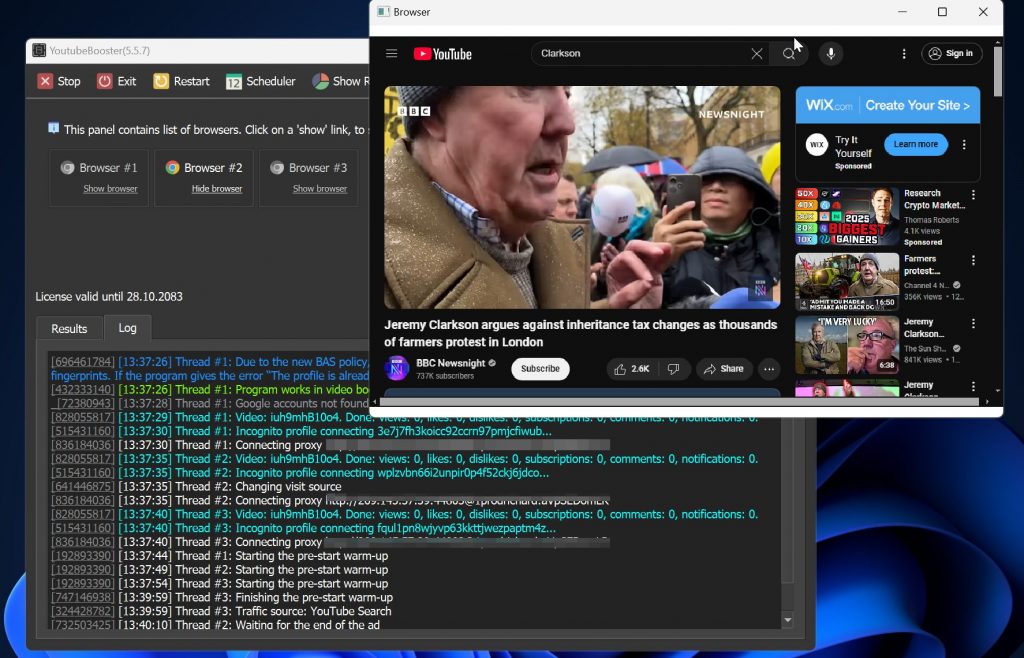Click the Browser #1 grey icon

pos(67,168)
